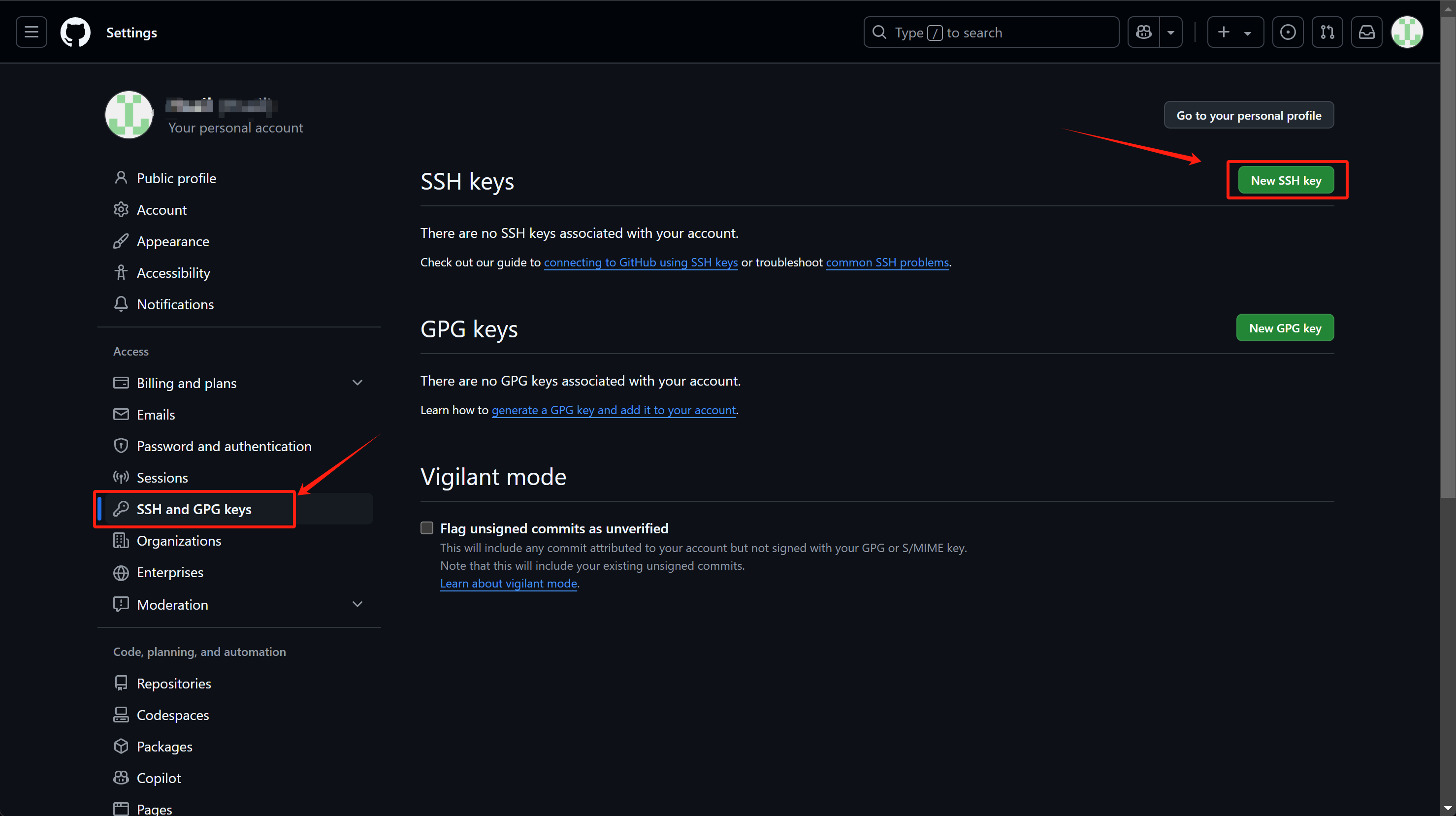Click the green New SSH key button
Screen dimensions: 1456x816
tap(1286, 180)
